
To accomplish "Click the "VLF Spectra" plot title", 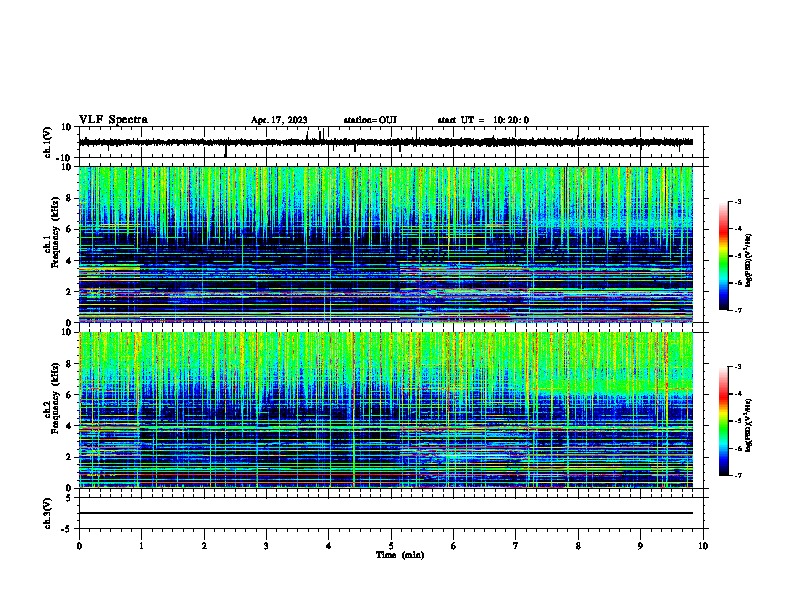I will click(x=113, y=120).
